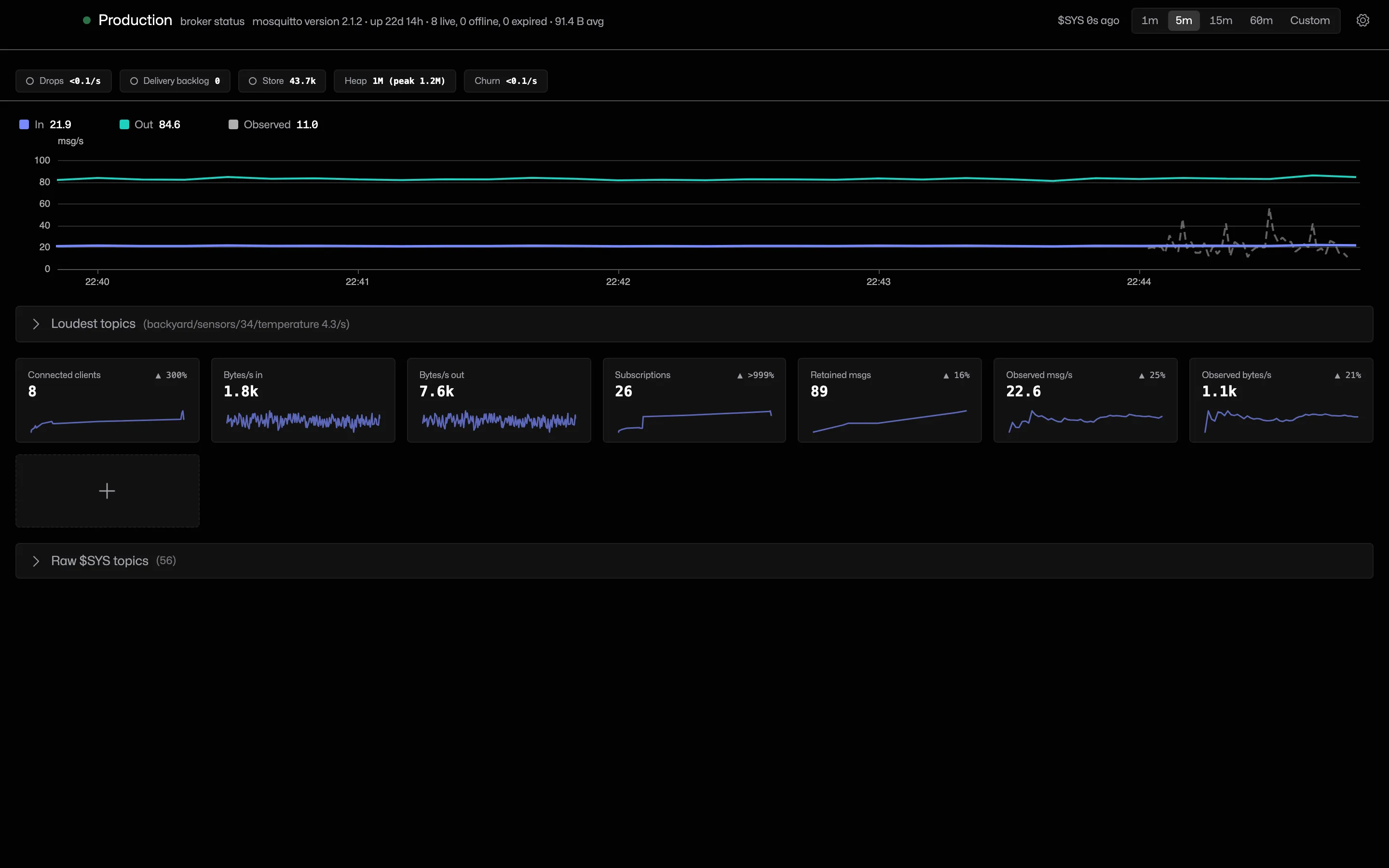1389x868 pixels.
Task: Click the Out 84.6 legend value
Action: tap(169, 124)
